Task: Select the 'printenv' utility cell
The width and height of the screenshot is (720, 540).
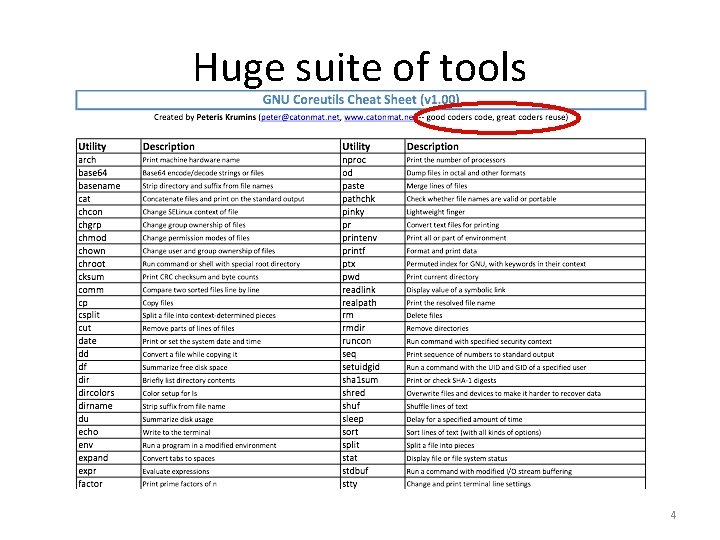Action: (x=372, y=238)
